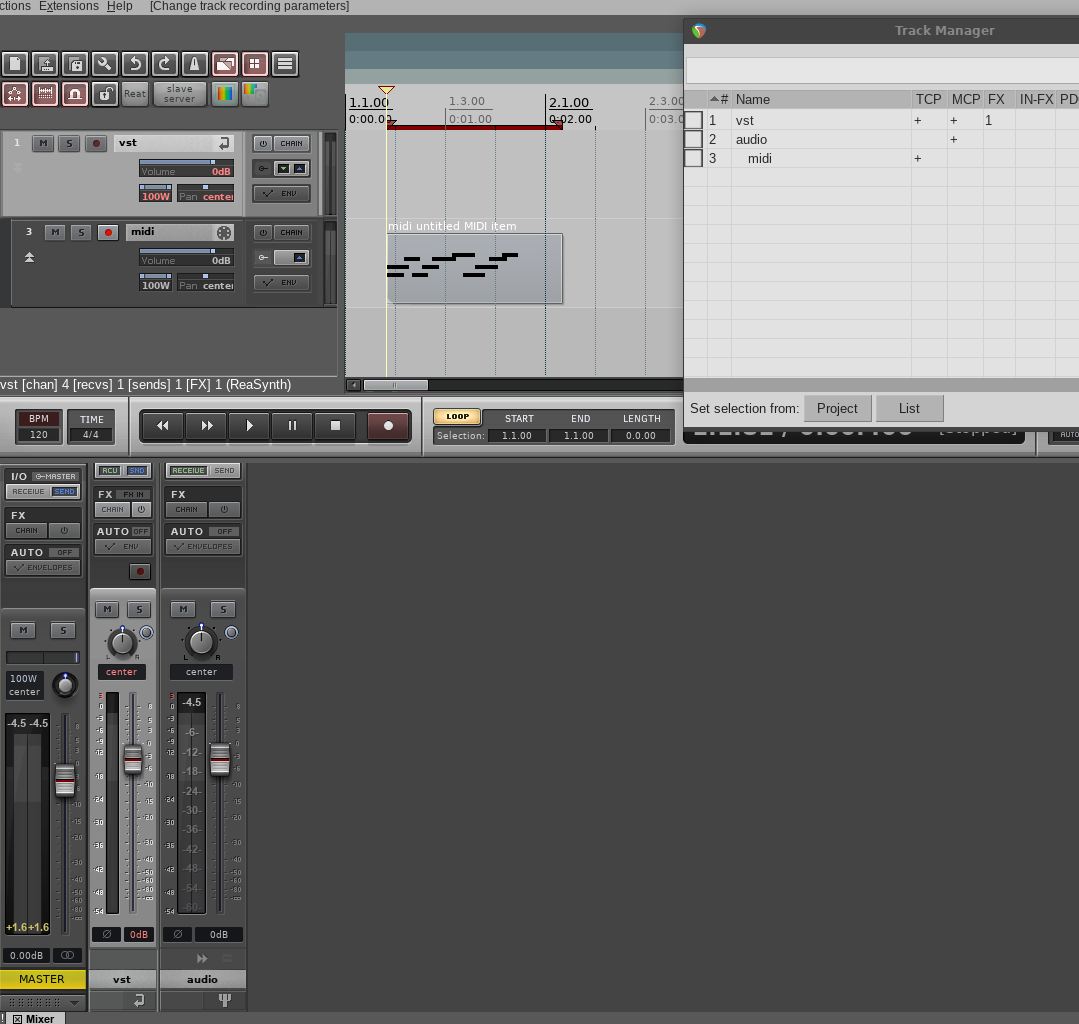Sort Track Manager by the # column header
1079x1024 pixels.
point(720,99)
